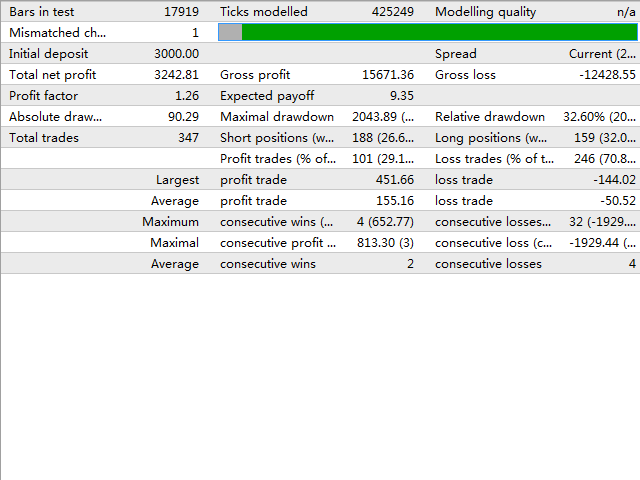Select the net profit value 3242.81
Screen dimensions: 640x480
pos(176,75)
